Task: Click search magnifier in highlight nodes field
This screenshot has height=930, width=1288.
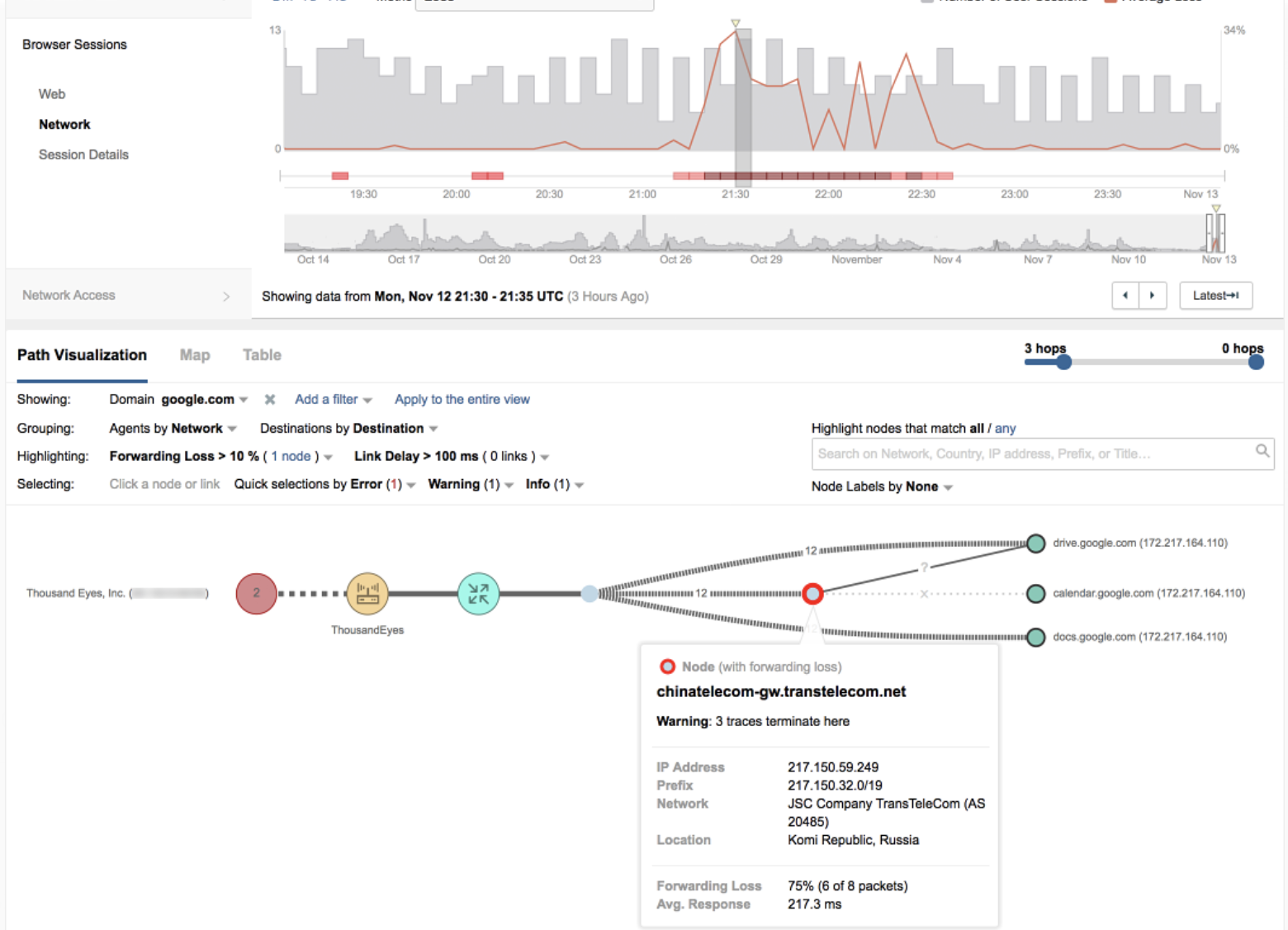Action: [1262, 451]
